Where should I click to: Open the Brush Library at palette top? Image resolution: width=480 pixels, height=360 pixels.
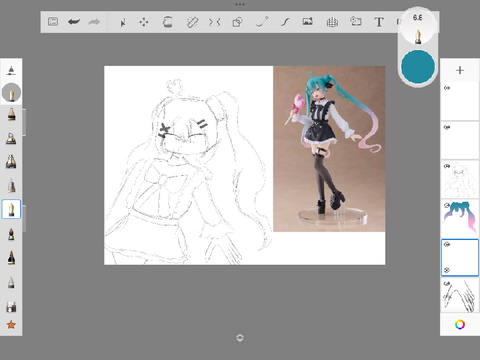[x=11, y=70]
